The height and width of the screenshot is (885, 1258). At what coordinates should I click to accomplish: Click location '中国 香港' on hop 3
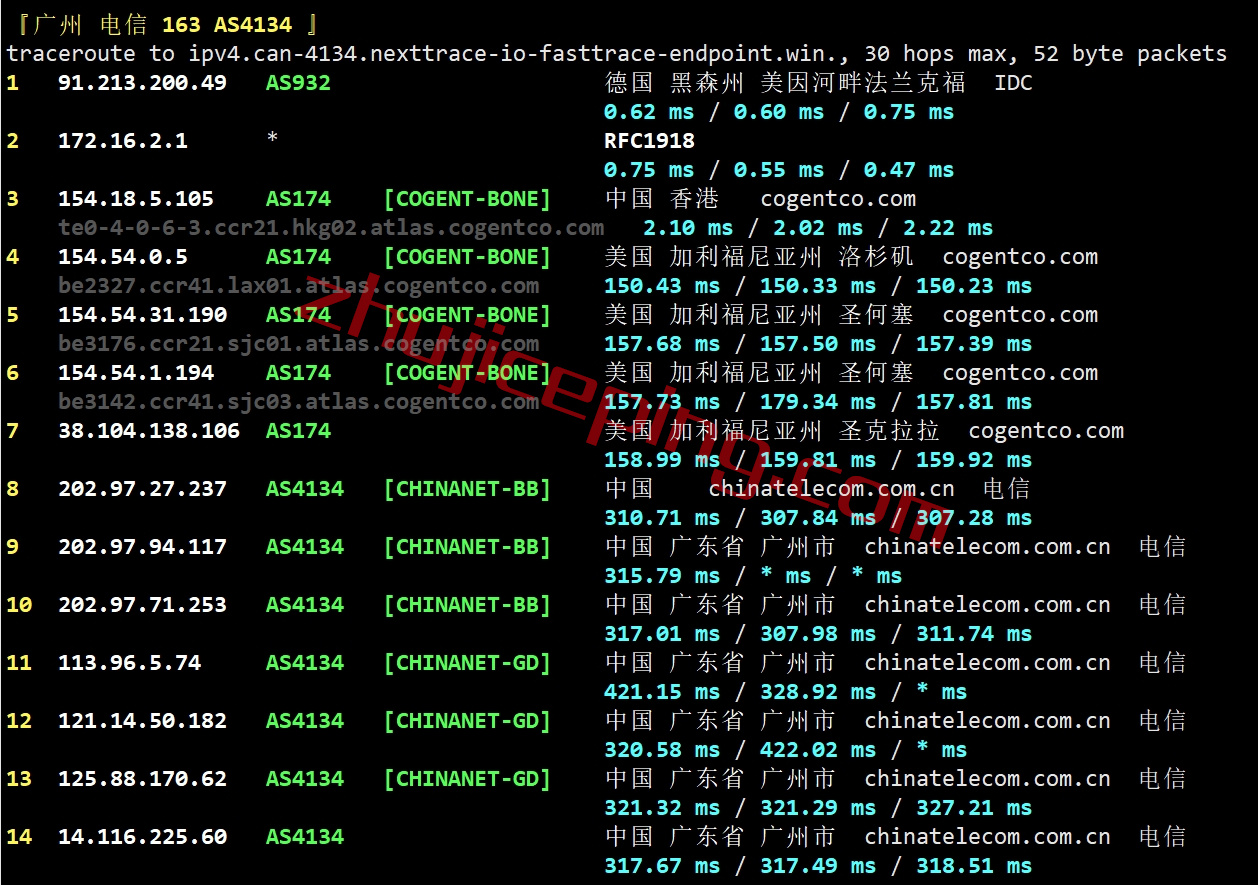(x=662, y=199)
